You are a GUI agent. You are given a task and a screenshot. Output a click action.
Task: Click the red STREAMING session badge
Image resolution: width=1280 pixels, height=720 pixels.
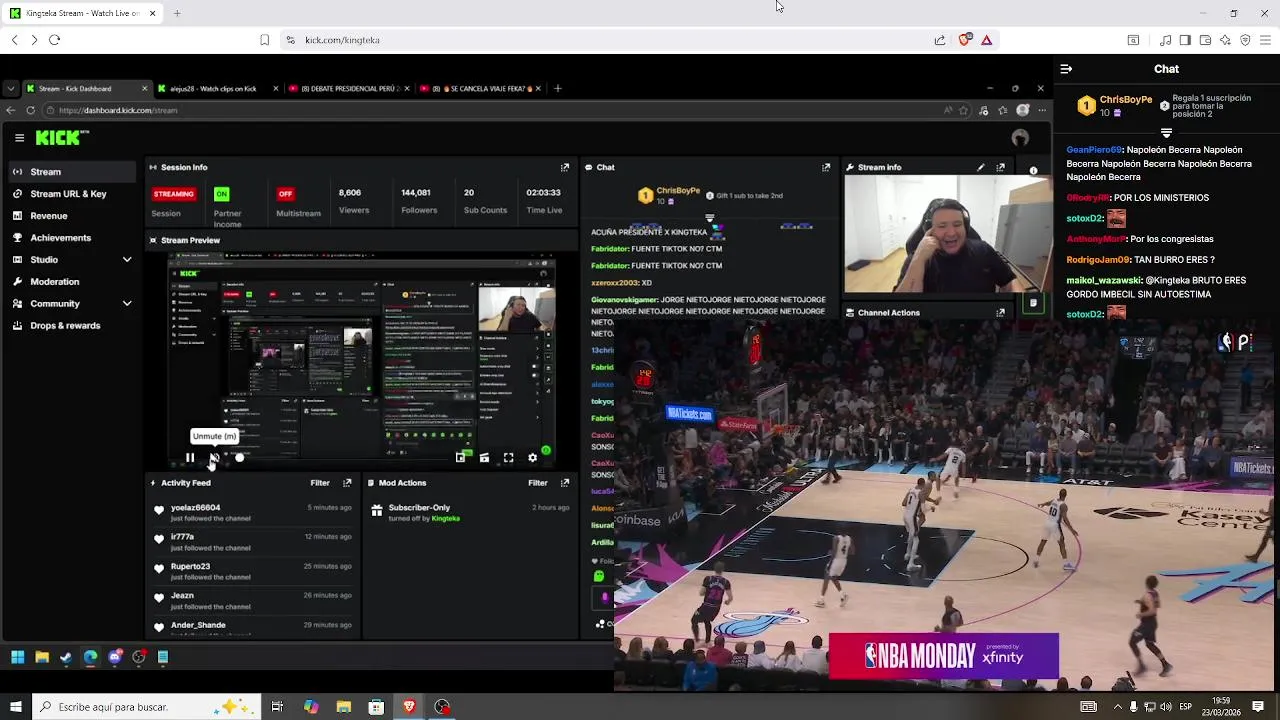pos(173,194)
